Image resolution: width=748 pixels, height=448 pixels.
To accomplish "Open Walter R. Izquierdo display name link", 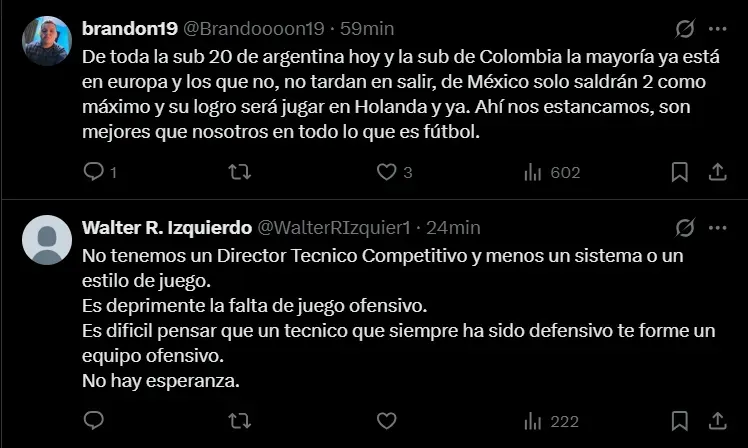I will pyautogui.click(x=167, y=228).
